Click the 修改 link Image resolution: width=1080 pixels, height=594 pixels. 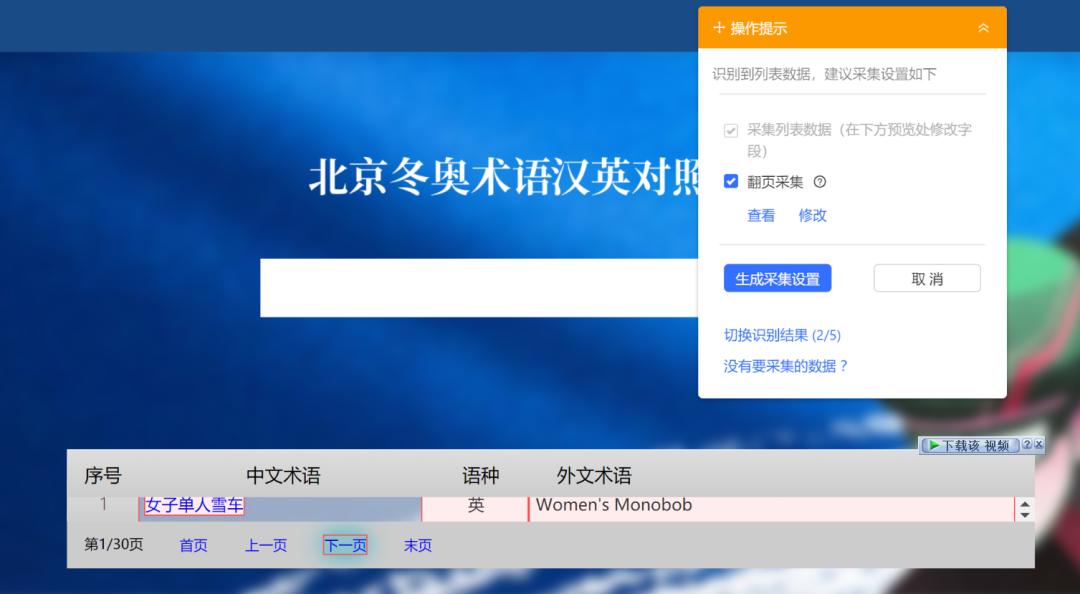[x=812, y=215]
